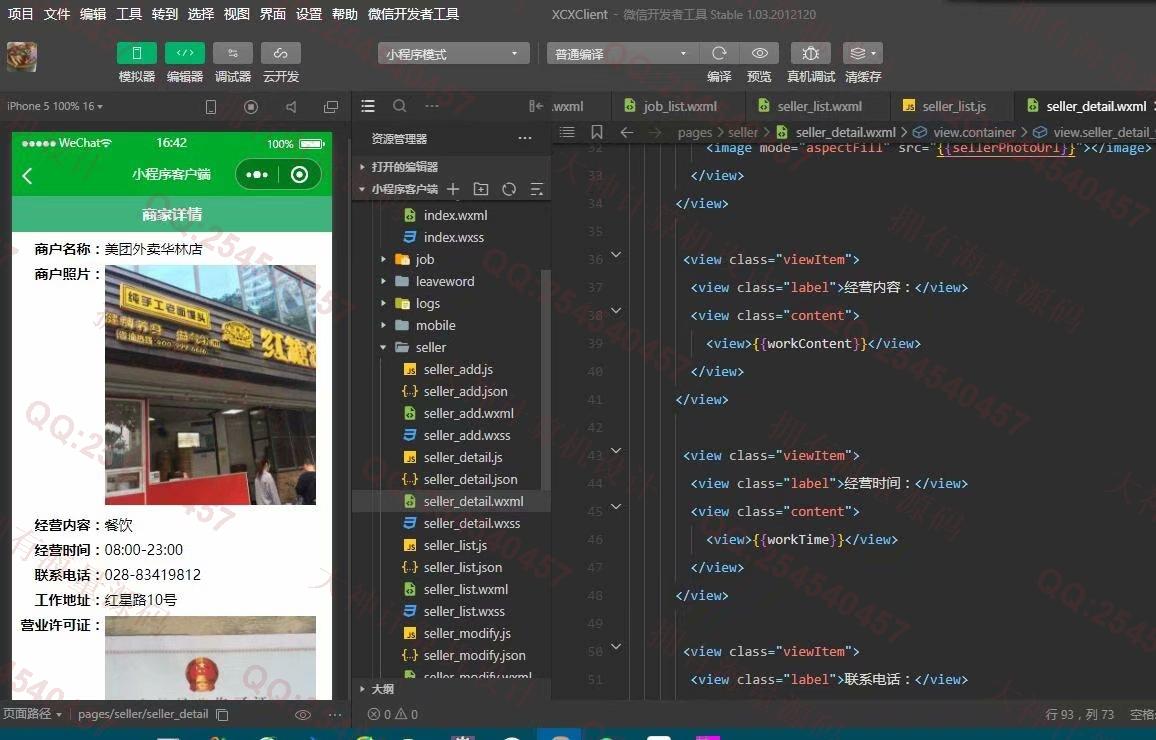
Task: Click the business license image
Action: [210, 657]
